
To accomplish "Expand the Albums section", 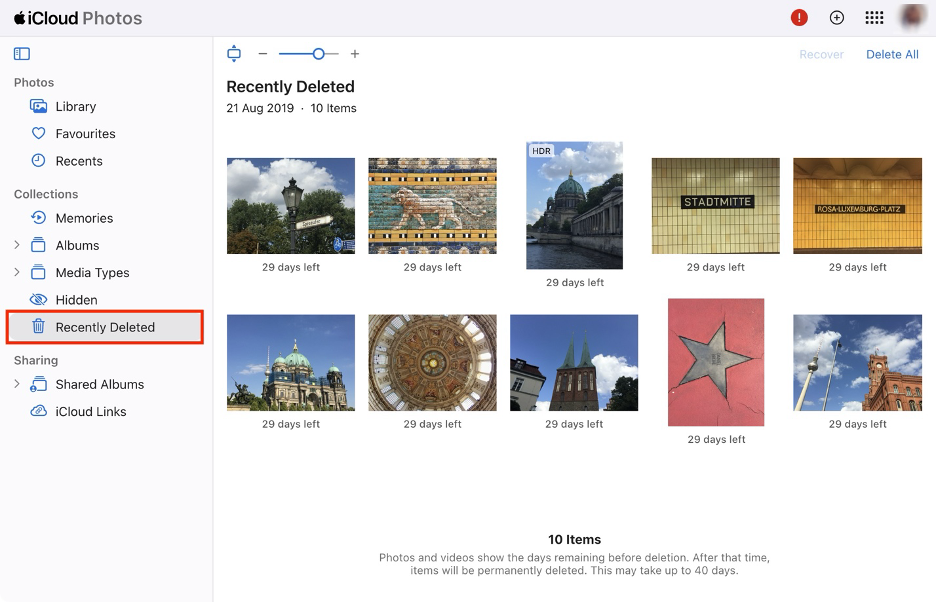I will [x=18, y=245].
